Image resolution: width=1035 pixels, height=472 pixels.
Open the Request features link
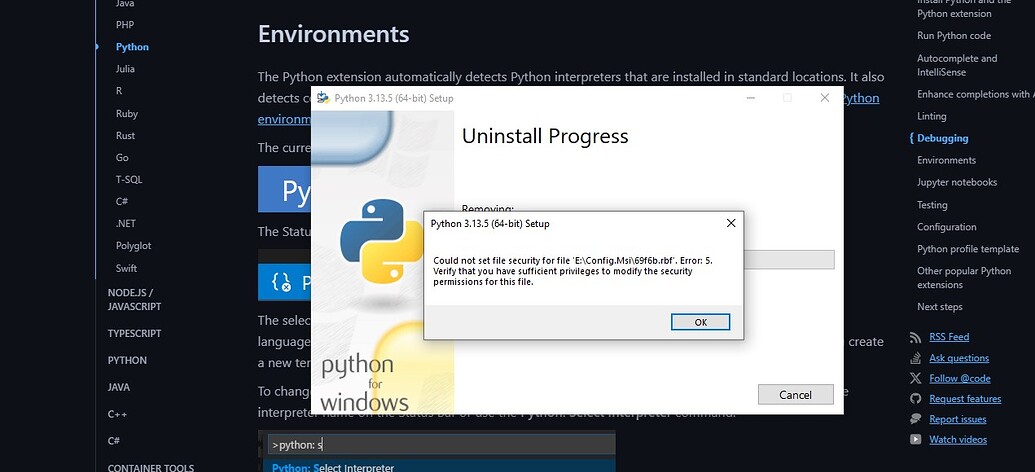point(965,399)
